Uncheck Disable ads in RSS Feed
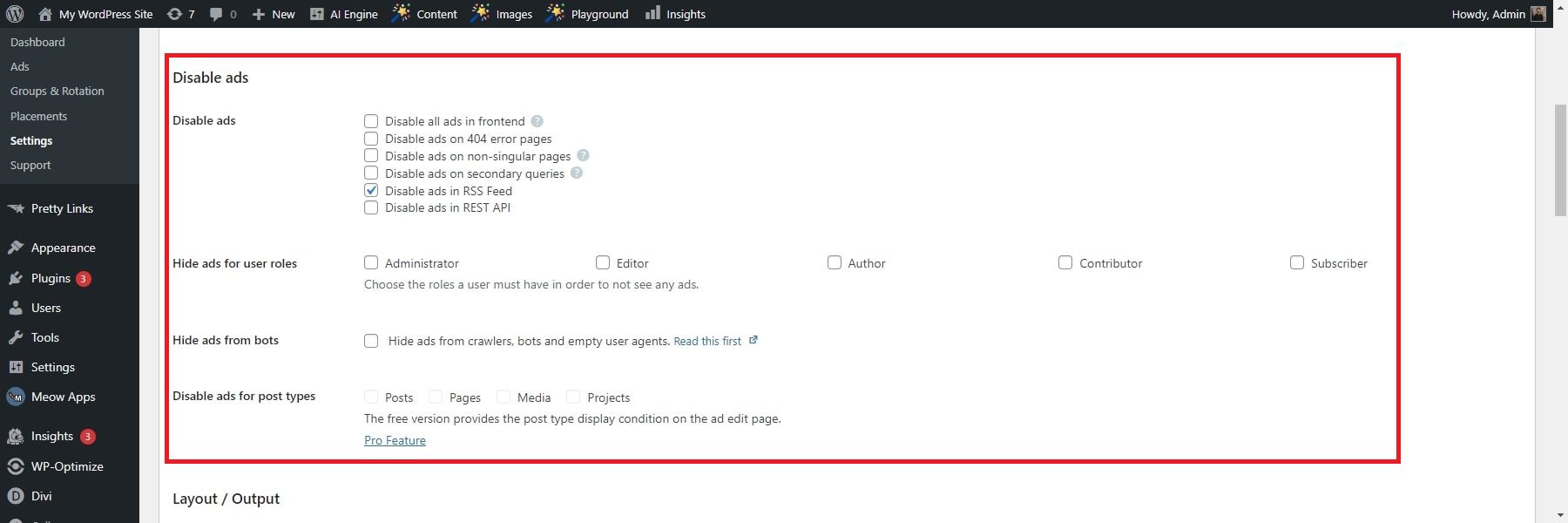 click(x=371, y=190)
